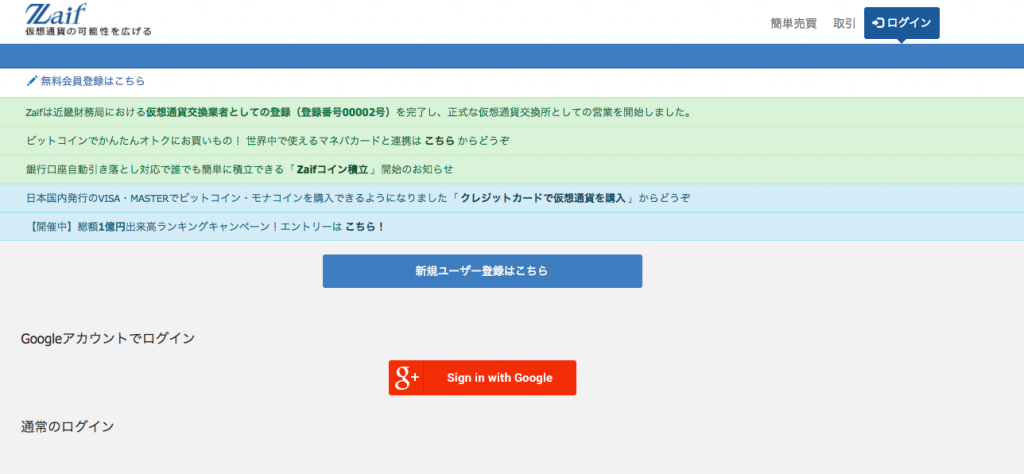Open the Zaifコイン積立 announcement link
The image size is (1024, 474).
click(334, 170)
